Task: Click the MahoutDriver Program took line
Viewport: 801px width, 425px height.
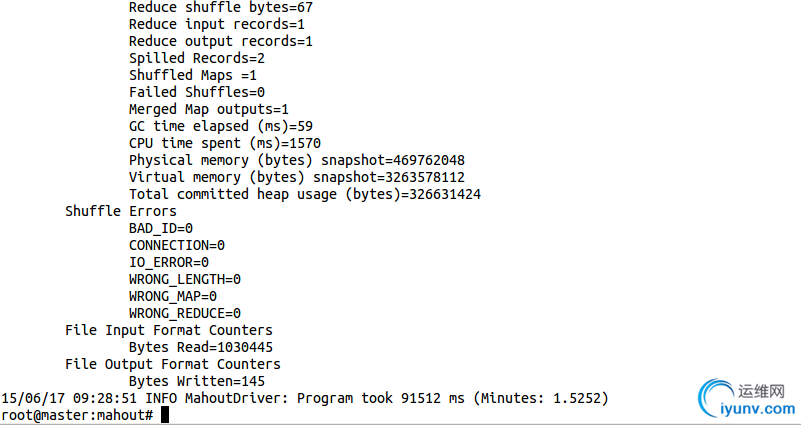Action: coord(305,398)
